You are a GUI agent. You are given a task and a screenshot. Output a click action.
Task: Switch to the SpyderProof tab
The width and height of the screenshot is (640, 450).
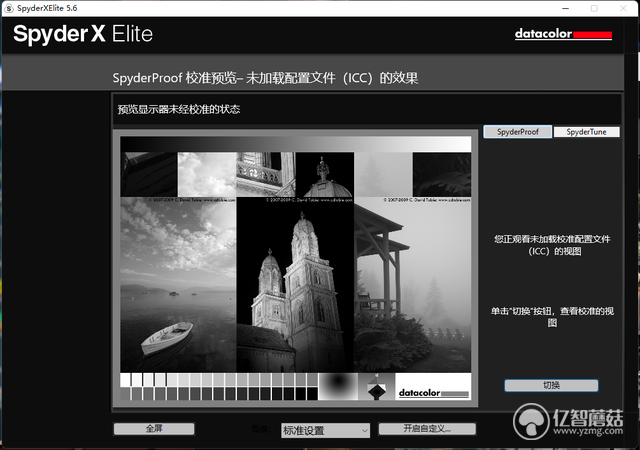[518, 132]
